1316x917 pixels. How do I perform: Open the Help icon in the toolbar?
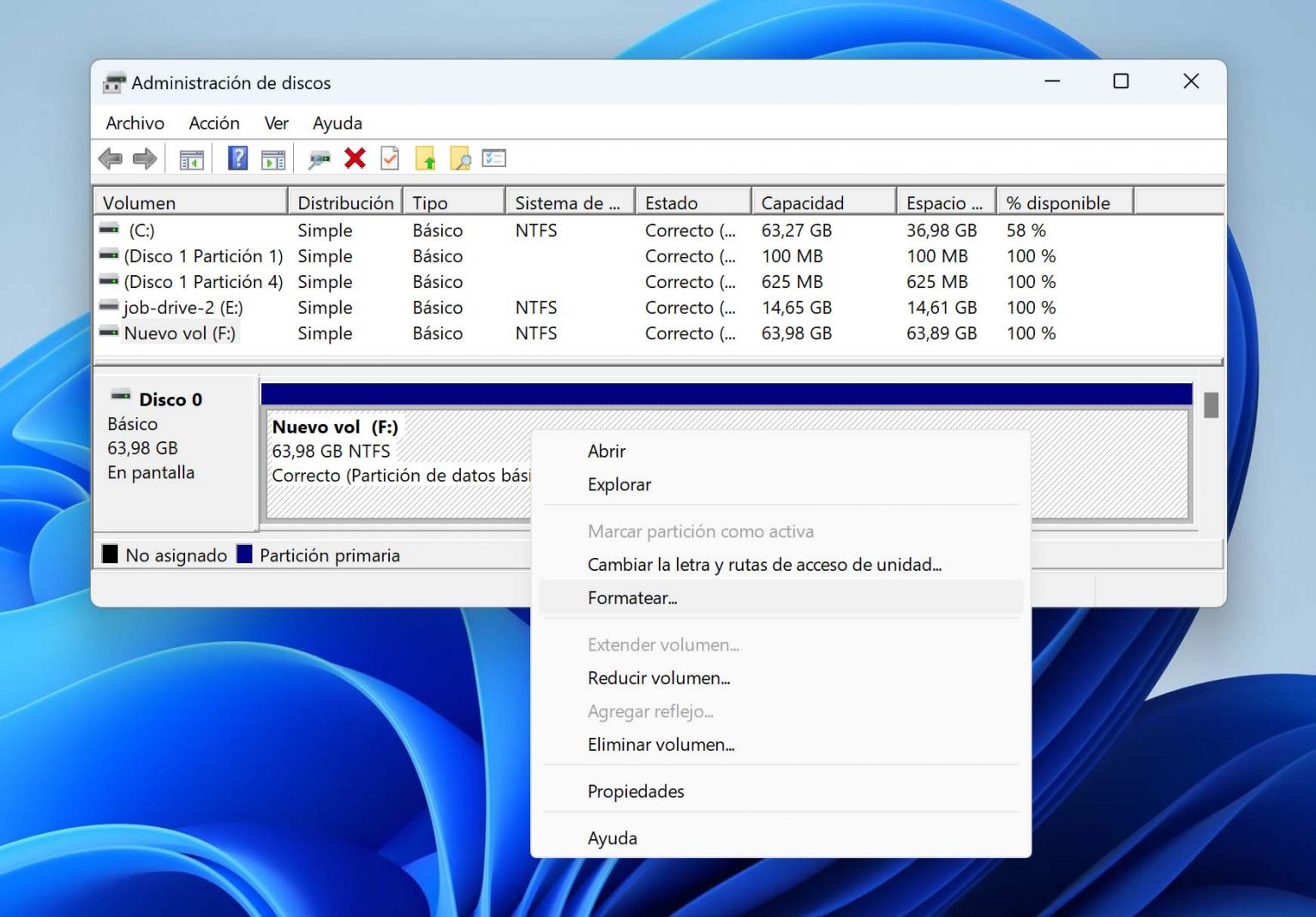(236, 158)
